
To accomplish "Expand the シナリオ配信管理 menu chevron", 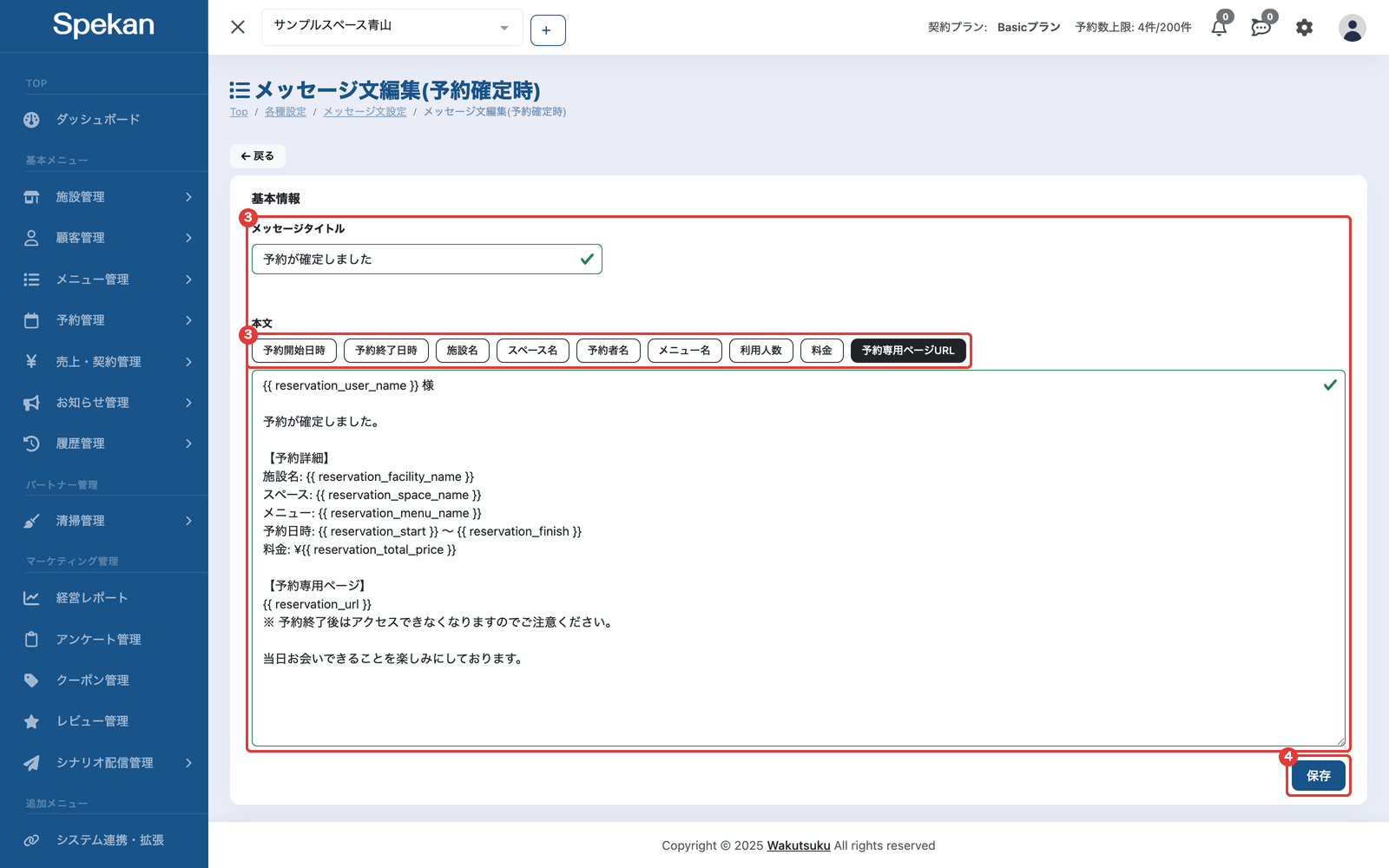I will point(188,763).
